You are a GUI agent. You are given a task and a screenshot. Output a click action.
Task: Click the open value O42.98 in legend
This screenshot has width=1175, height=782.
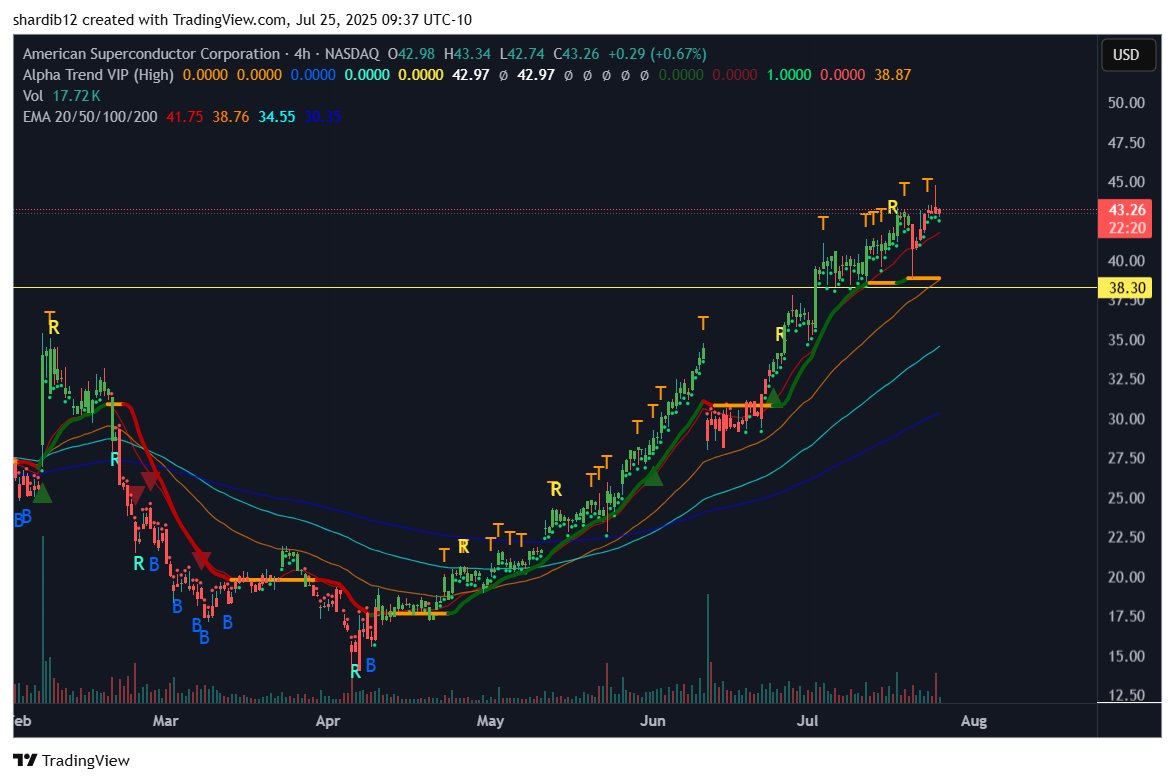point(411,54)
